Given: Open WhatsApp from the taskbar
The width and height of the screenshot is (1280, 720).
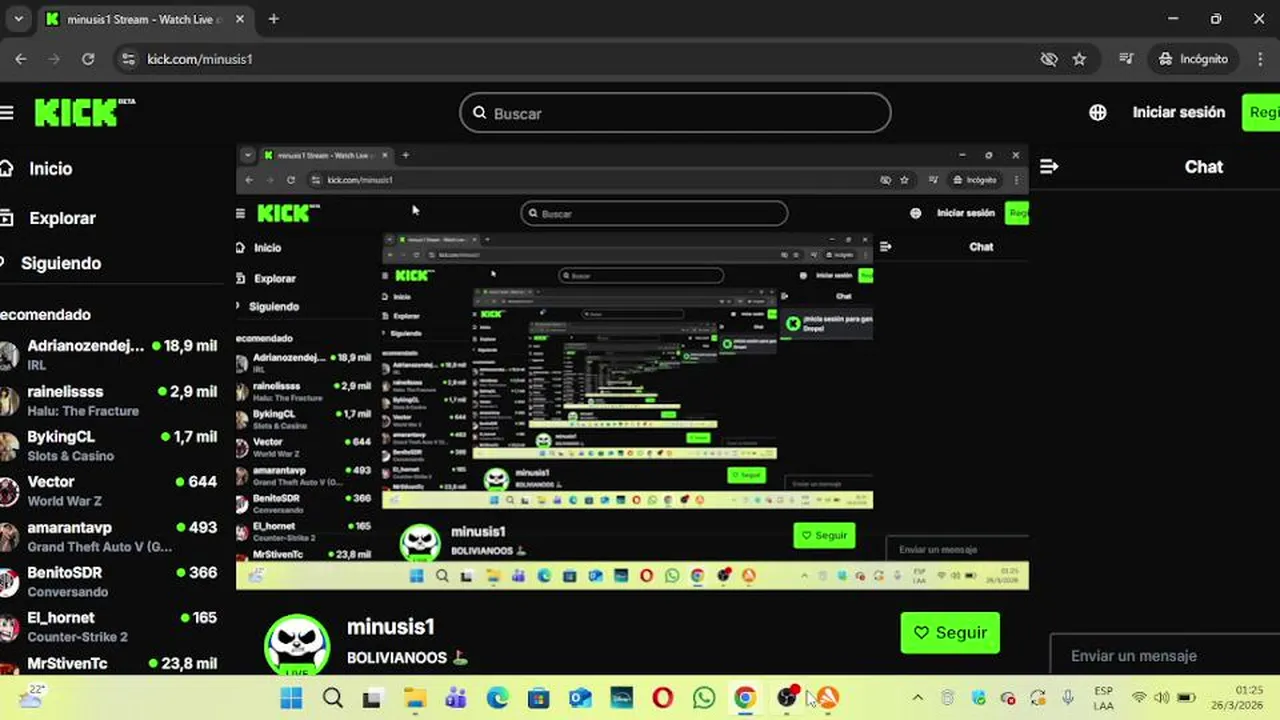Looking at the screenshot, I should [x=704, y=698].
